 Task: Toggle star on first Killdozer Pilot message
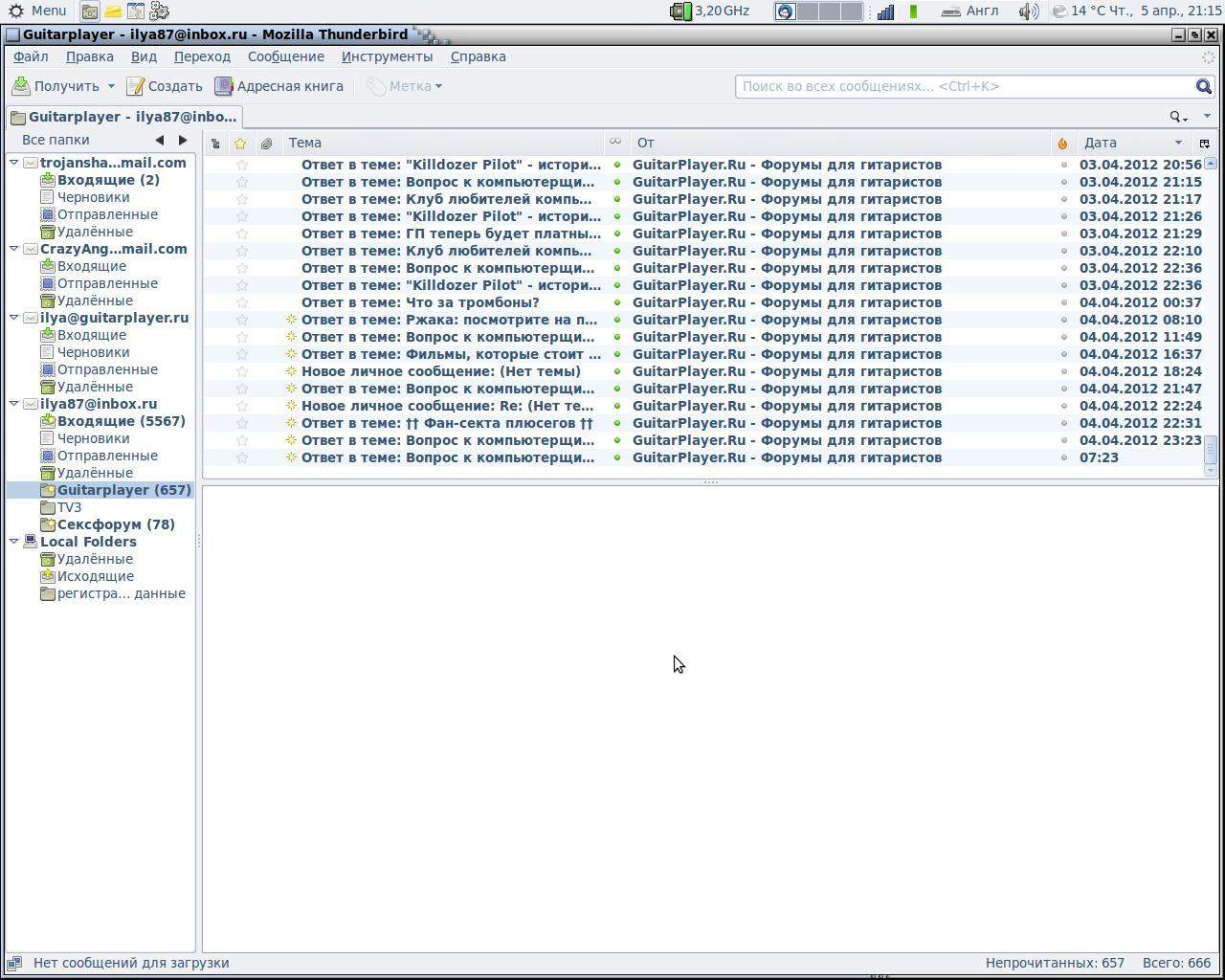point(242,165)
